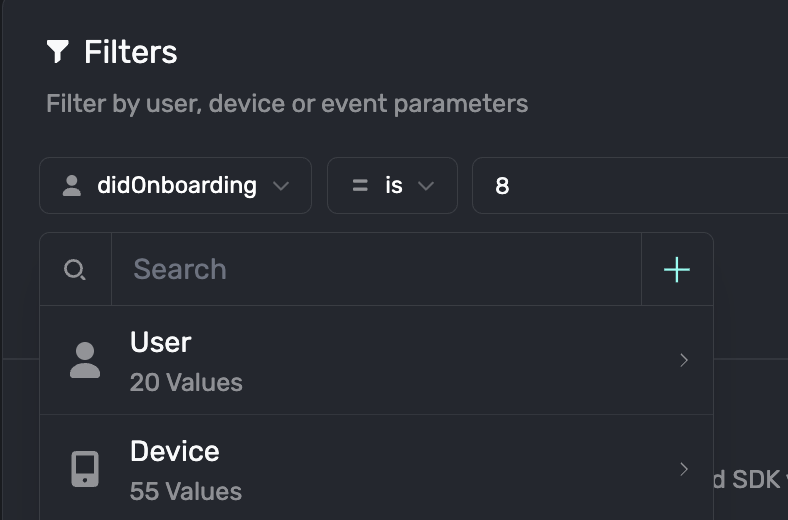Screen dimensions: 788x520
Task: Click the equals sign icon in operator selector
Action: (360, 186)
